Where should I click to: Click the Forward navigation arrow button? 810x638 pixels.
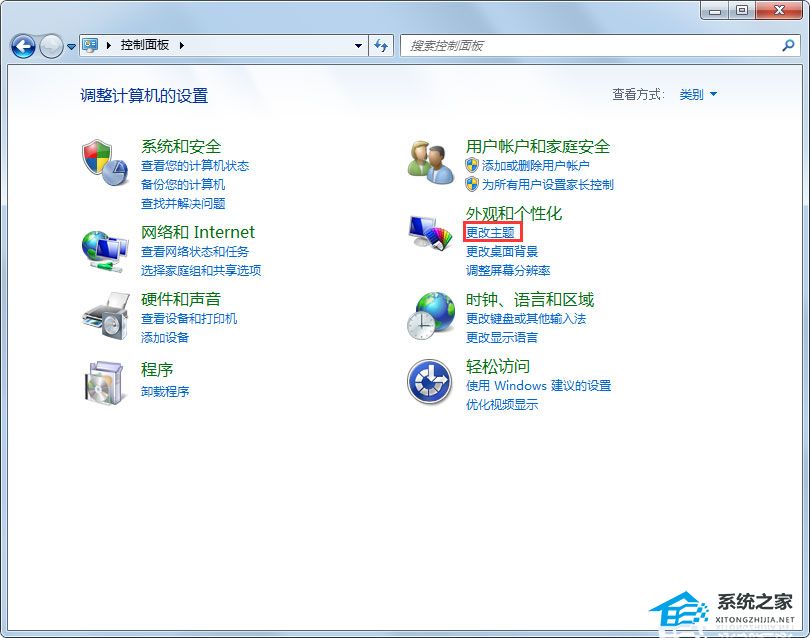[51, 46]
